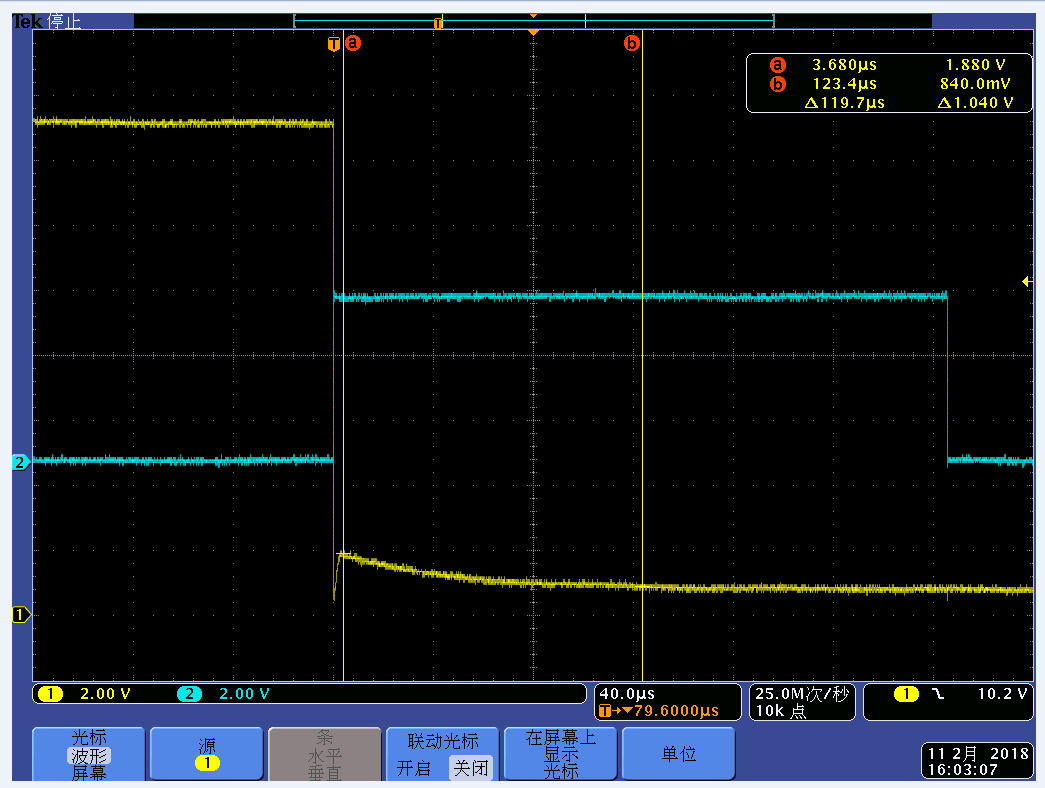The image size is (1045, 788).
Task: Click the 3.680µs cursor a time value
Action: click(844, 65)
